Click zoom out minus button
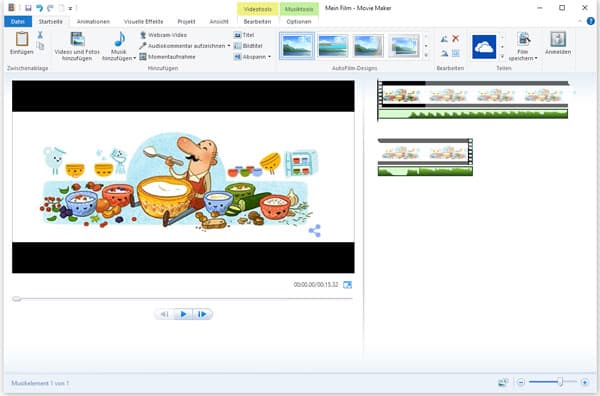Viewport: 600px width, 396px height. 521,382
